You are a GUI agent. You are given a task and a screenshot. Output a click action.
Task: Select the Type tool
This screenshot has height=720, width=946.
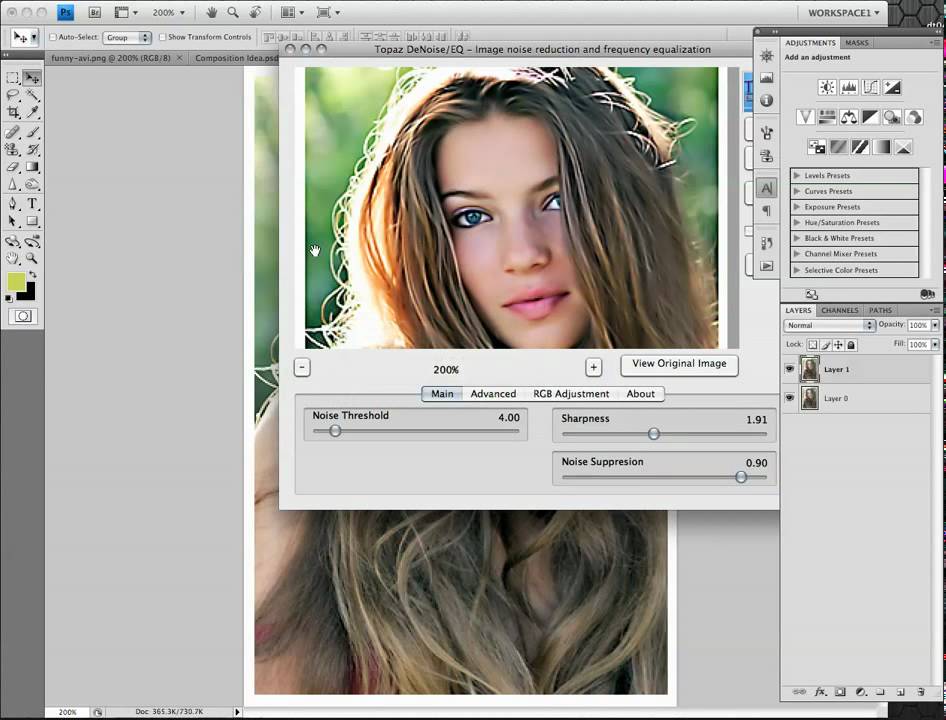tap(32, 204)
